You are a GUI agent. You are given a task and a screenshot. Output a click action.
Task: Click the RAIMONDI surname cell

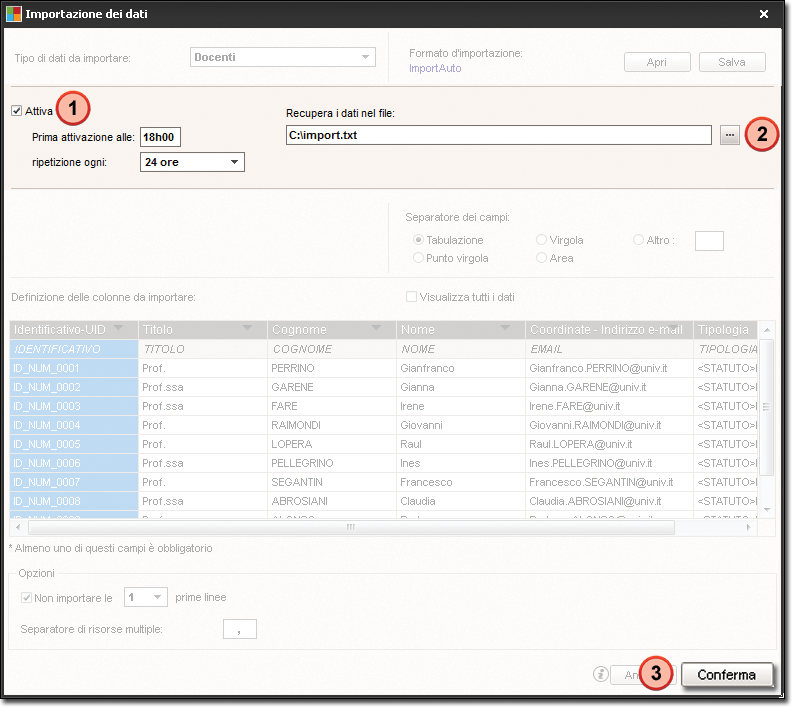pyautogui.click(x=332, y=425)
